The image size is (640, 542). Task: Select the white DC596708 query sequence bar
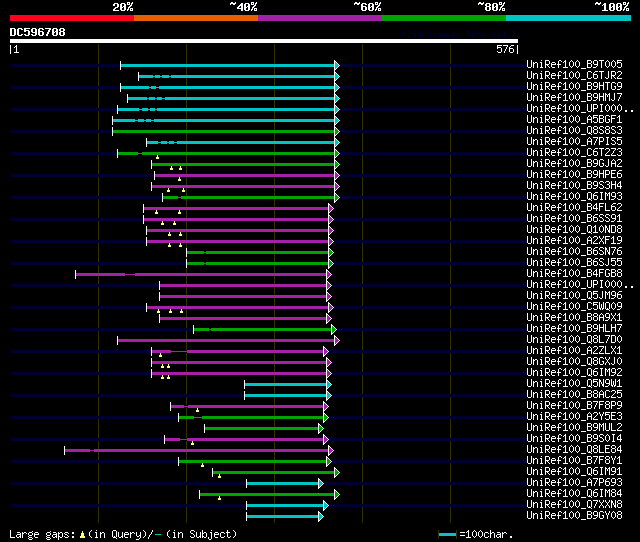[264, 41]
